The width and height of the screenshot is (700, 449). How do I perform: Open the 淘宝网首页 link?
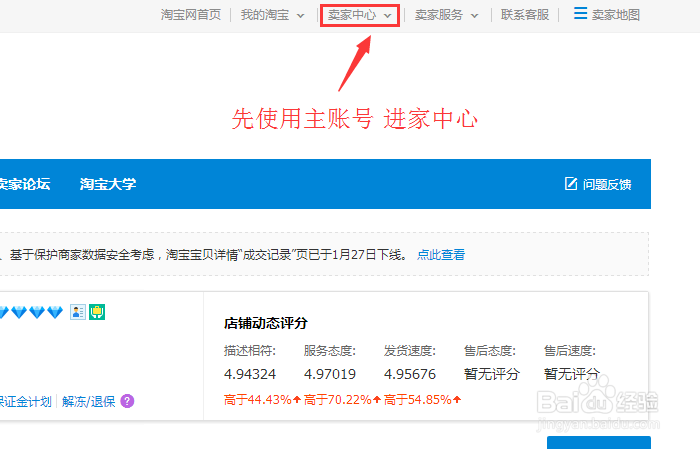click(x=191, y=15)
